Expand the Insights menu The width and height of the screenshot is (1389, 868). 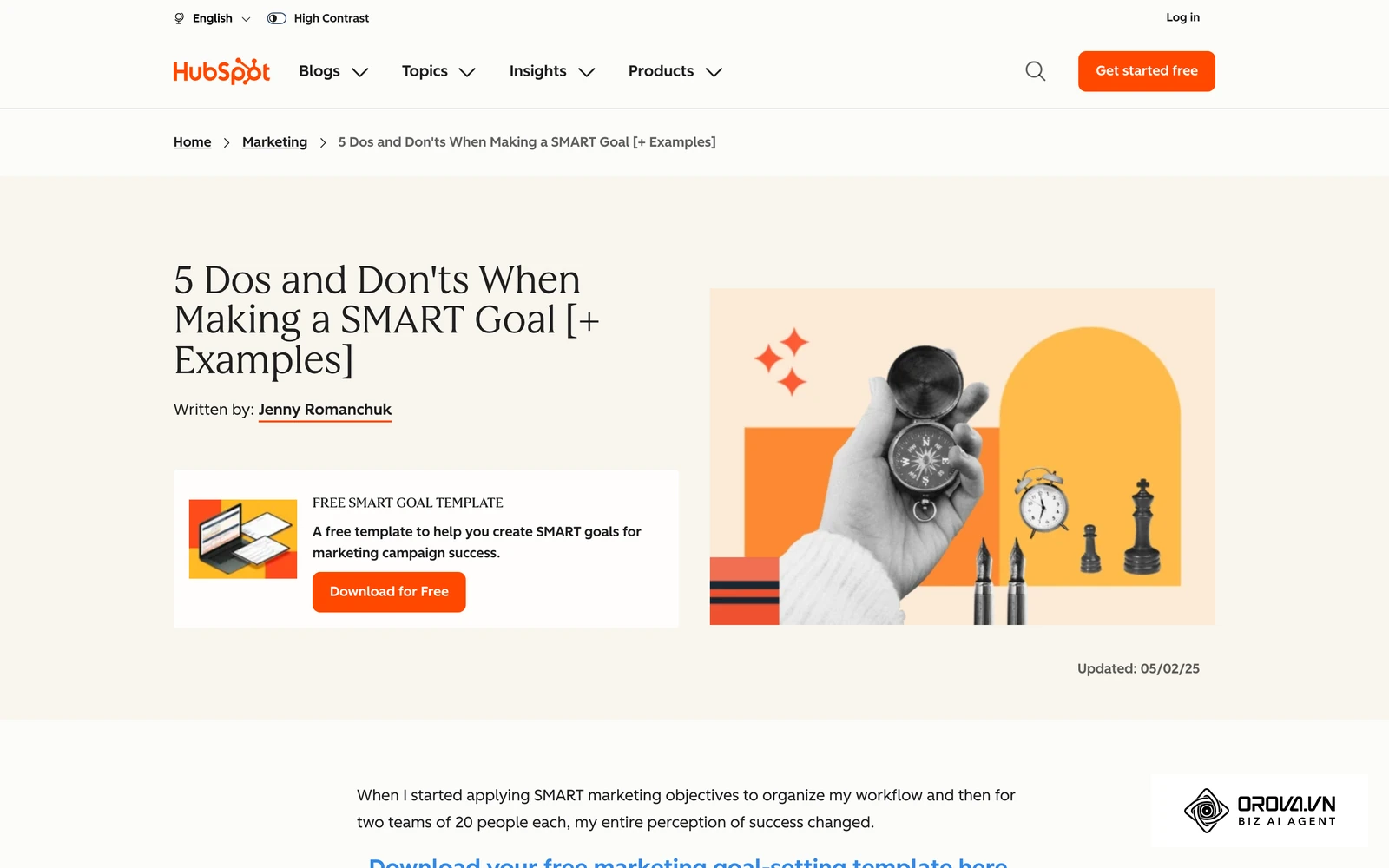pyautogui.click(x=552, y=71)
